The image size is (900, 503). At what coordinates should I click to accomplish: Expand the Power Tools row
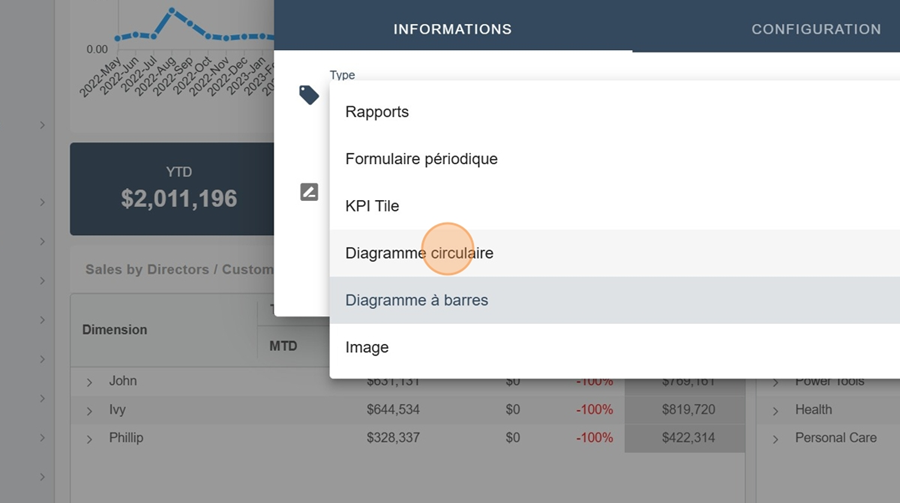(776, 382)
